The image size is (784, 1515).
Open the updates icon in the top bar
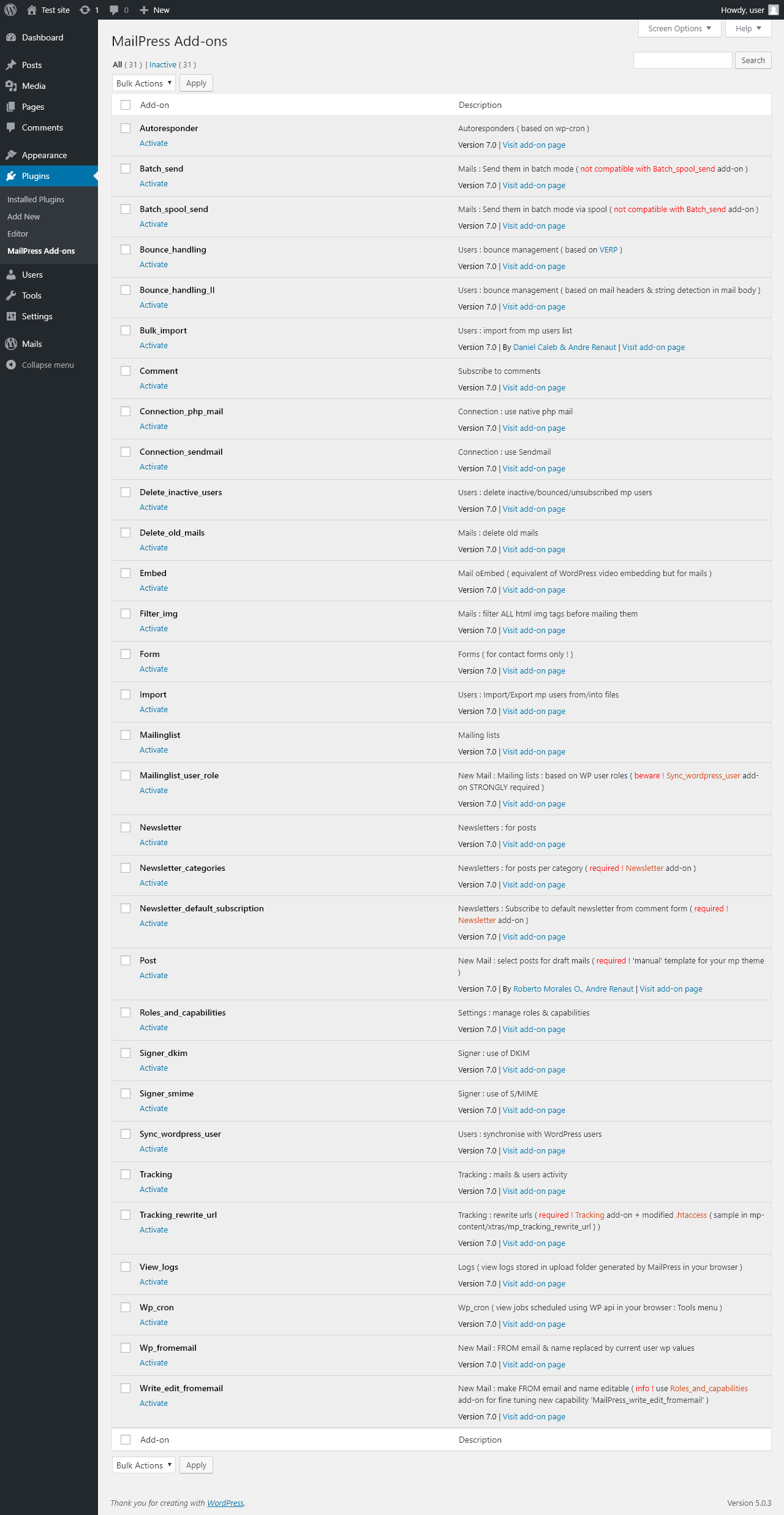click(x=85, y=10)
